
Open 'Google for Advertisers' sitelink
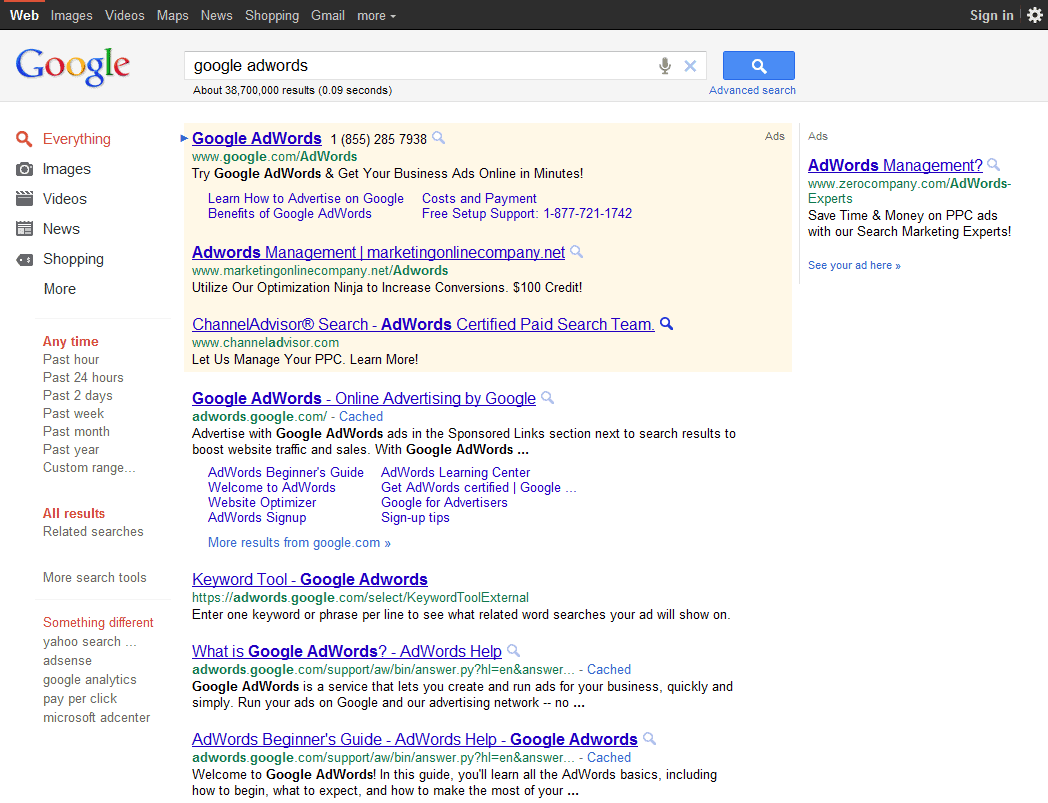click(x=444, y=502)
